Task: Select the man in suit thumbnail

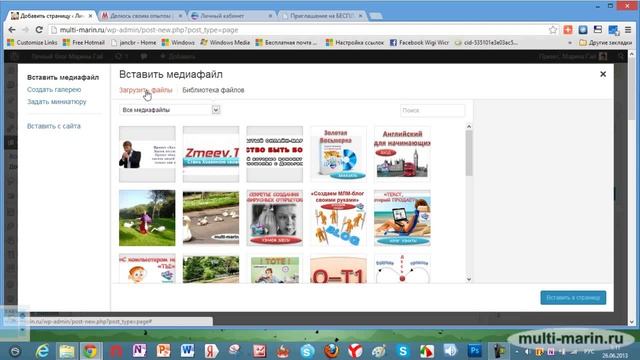Action: click(x=147, y=154)
